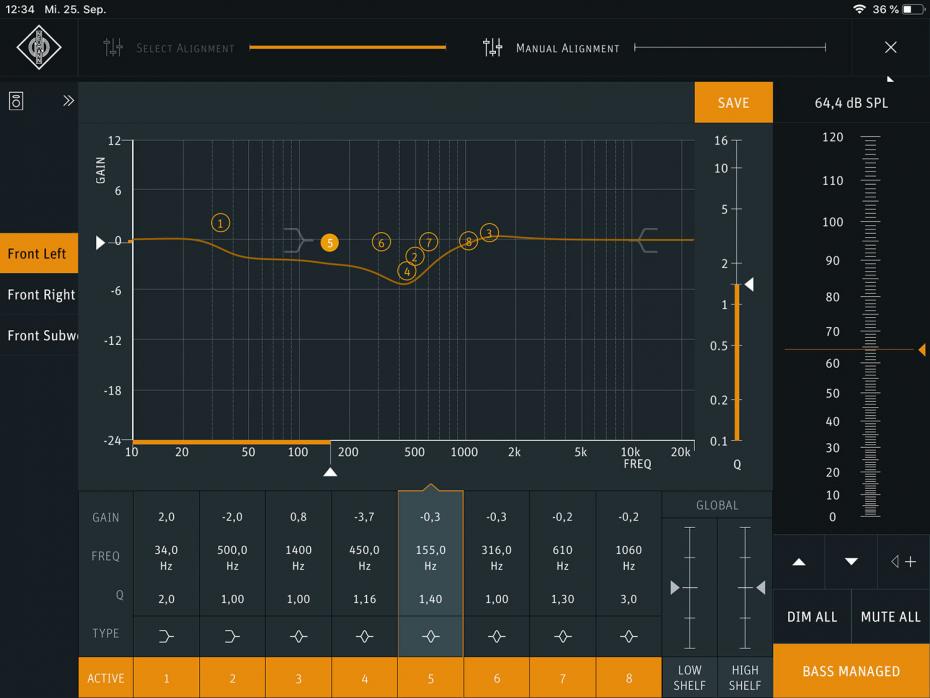This screenshot has height=698, width=930.
Task: Switch to the Manual Alignment tab
Action: pyautogui.click(x=567, y=48)
